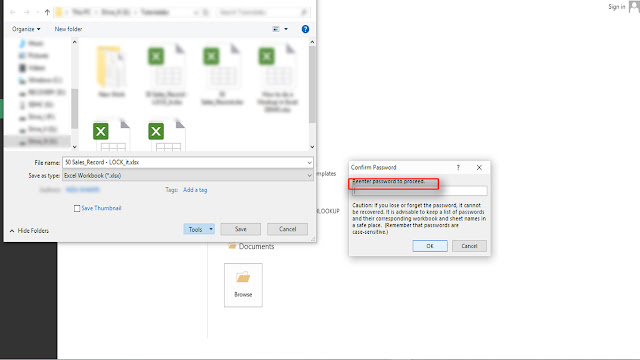Click the file list scroll down arrow
The image size is (640, 360).
click(x=312, y=147)
